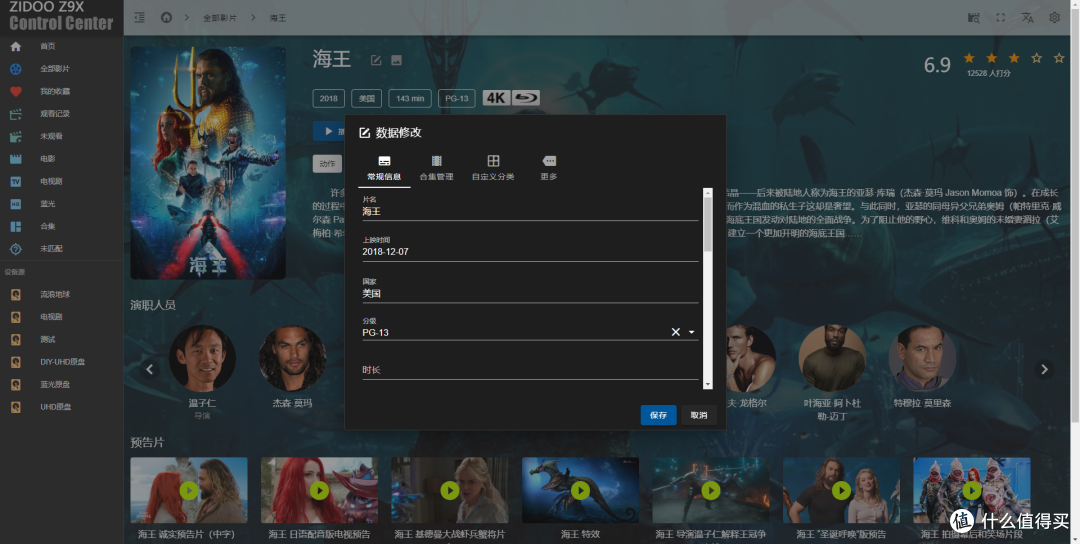Open director 温子仁 portrait
This screenshot has height=544, width=1080.
point(202,359)
